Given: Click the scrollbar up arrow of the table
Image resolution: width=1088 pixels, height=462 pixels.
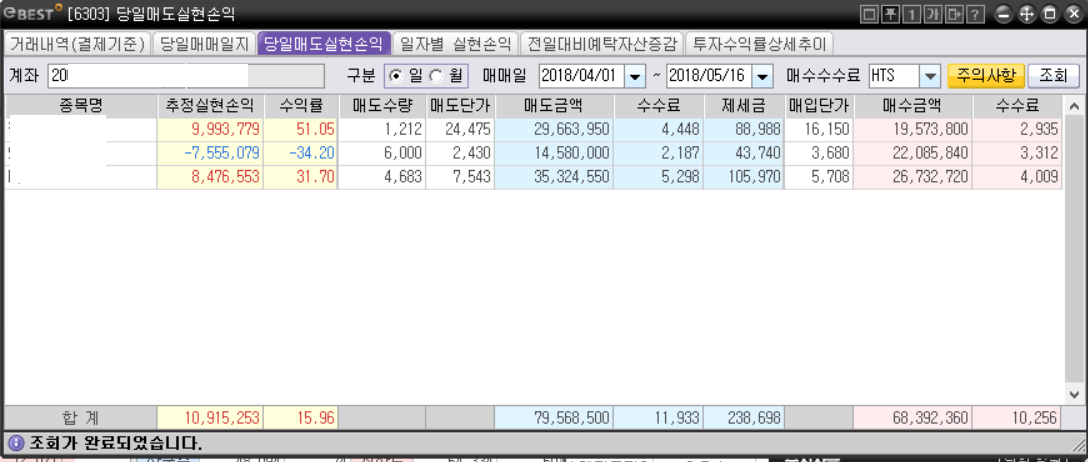Looking at the screenshot, I should (1074, 108).
